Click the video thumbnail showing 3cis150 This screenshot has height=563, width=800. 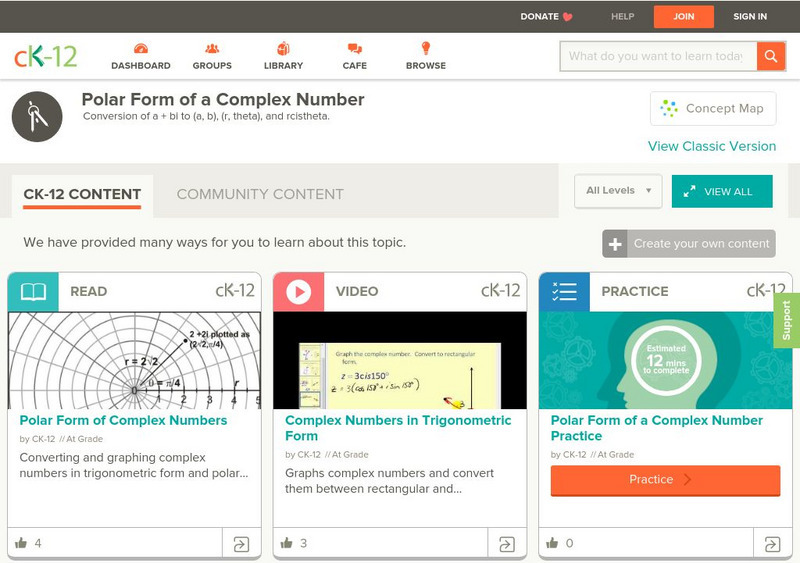(x=400, y=360)
